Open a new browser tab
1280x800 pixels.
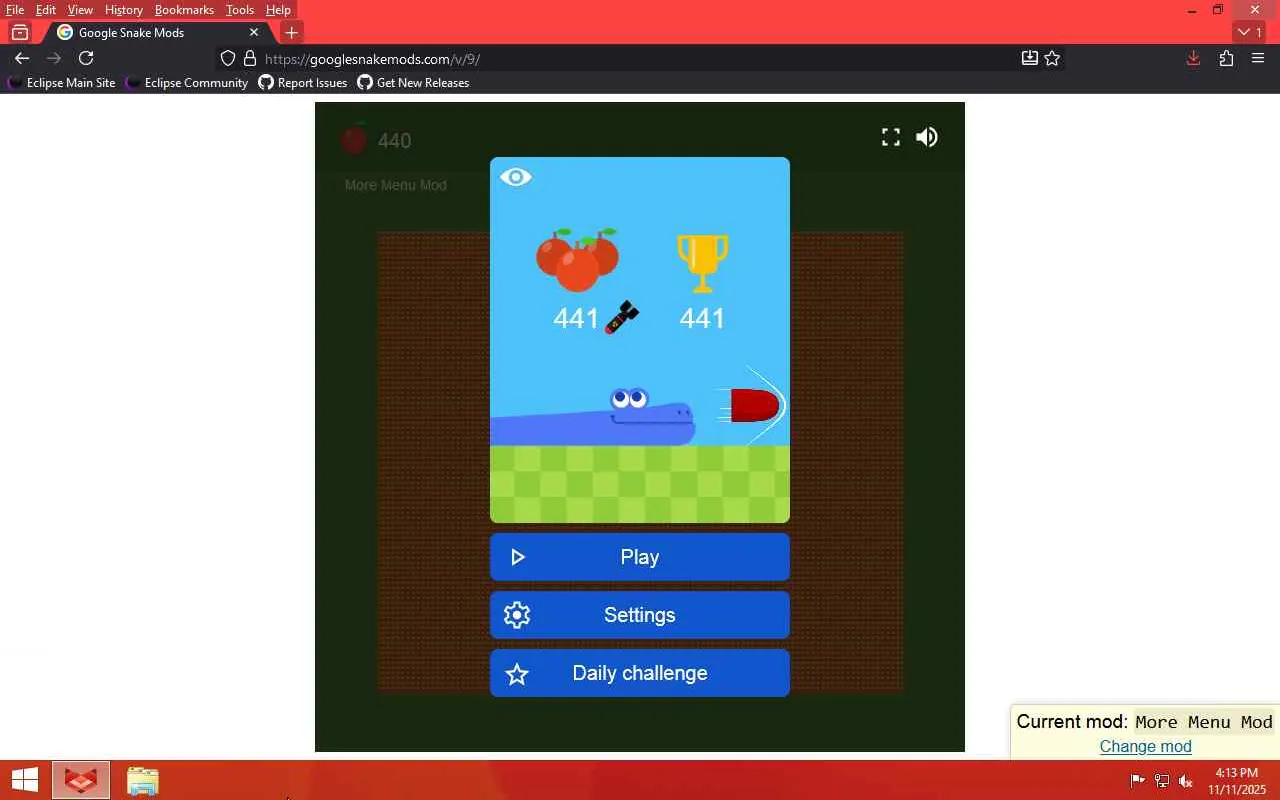pyautogui.click(x=291, y=32)
